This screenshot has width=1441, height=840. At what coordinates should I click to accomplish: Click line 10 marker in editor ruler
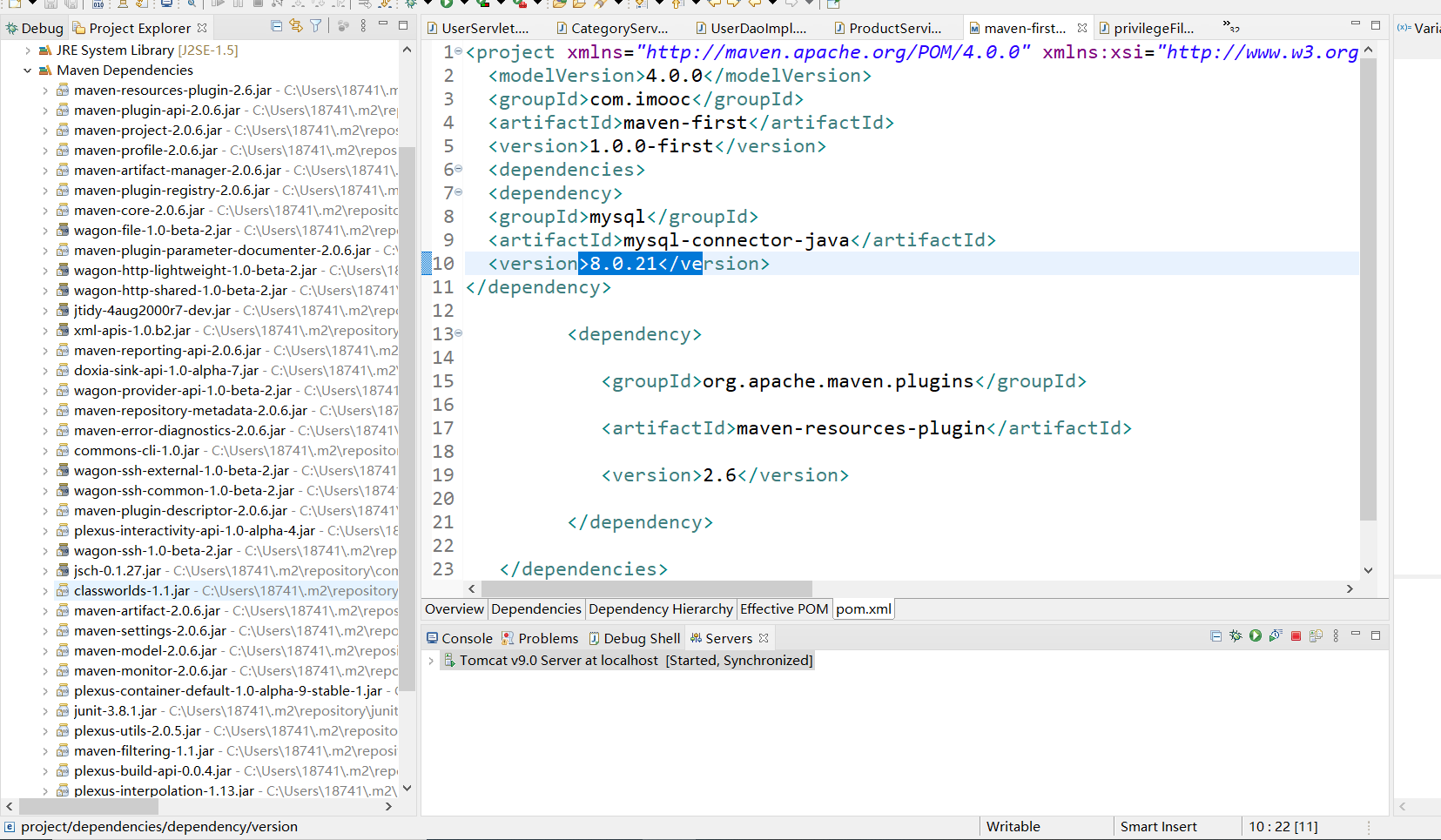coord(427,264)
